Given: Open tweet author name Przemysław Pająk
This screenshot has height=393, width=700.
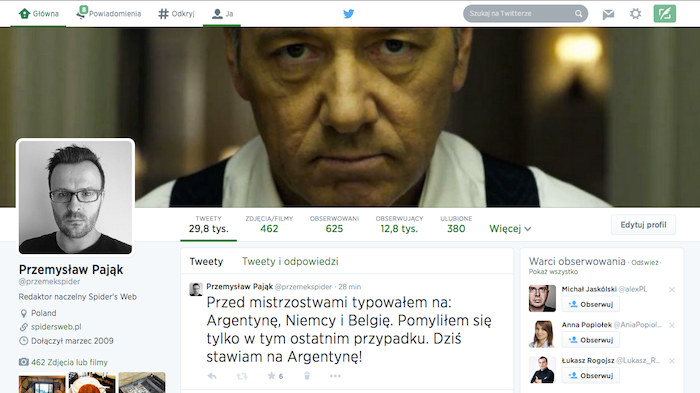Looking at the screenshot, I should coord(239,287).
